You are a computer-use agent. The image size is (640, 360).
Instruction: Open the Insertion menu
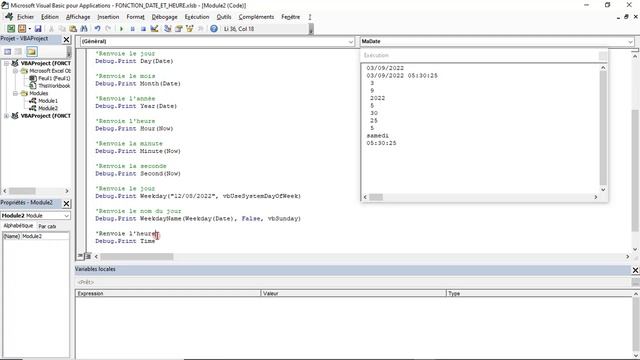tap(108, 17)
